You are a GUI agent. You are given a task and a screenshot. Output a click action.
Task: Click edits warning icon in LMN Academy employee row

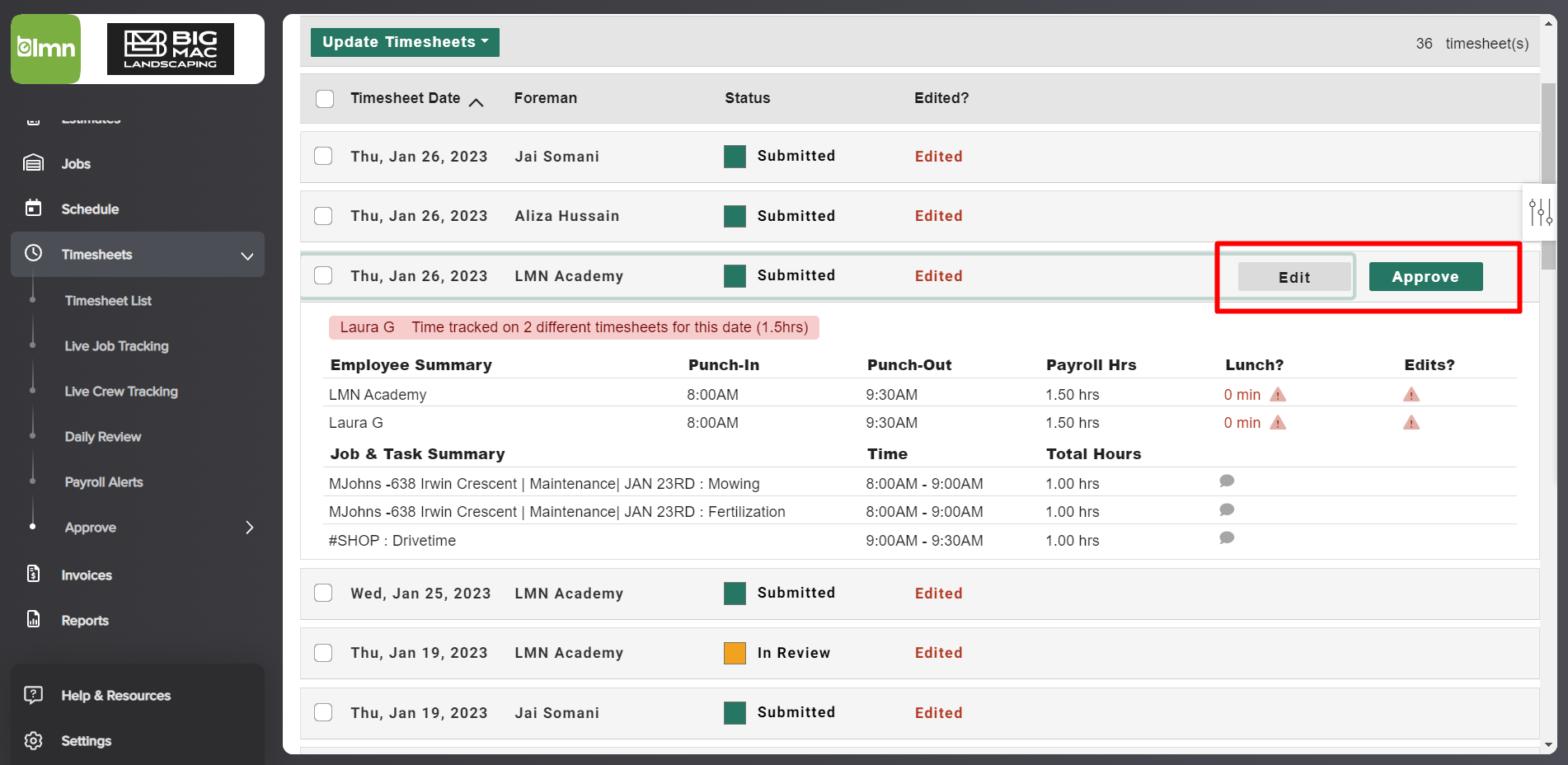tap(1411, 394)
